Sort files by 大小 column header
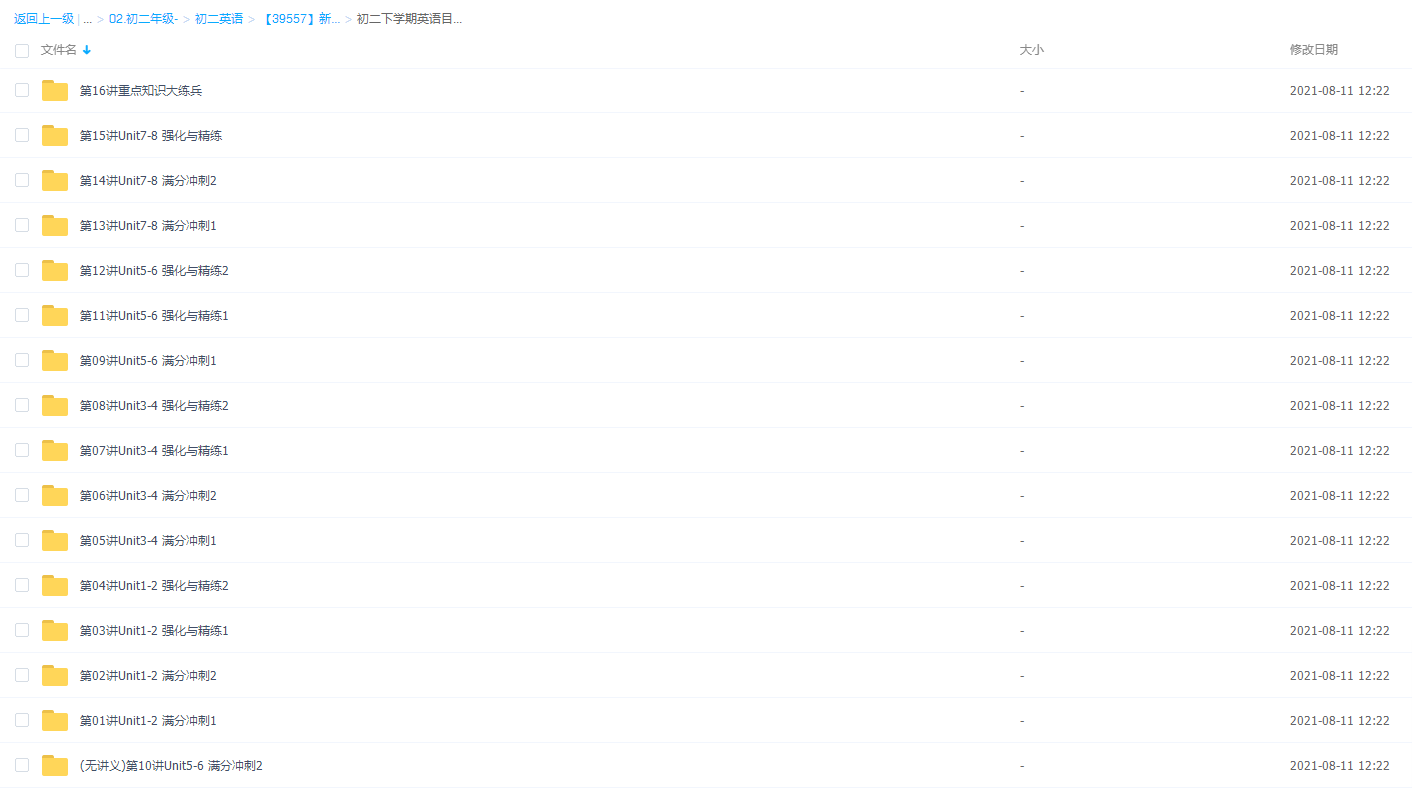Screen dimensions: 1412x788 [x=1031, y=50]
